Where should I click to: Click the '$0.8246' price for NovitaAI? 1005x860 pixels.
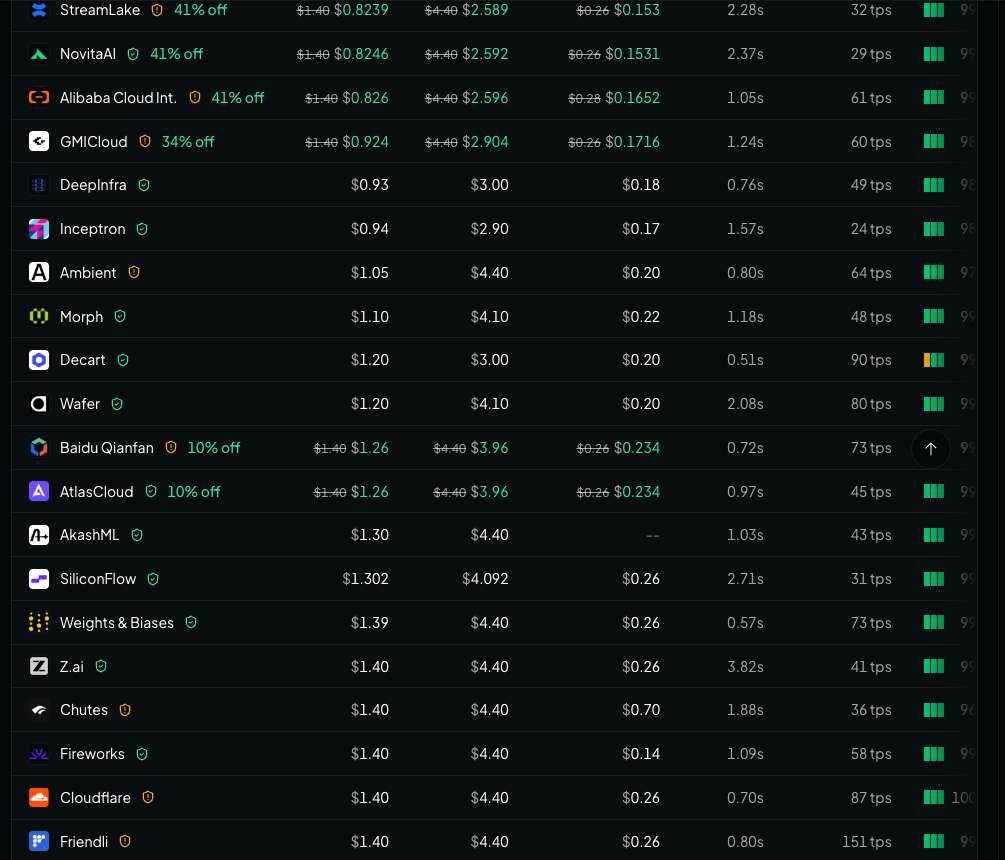tap(361, 54)
